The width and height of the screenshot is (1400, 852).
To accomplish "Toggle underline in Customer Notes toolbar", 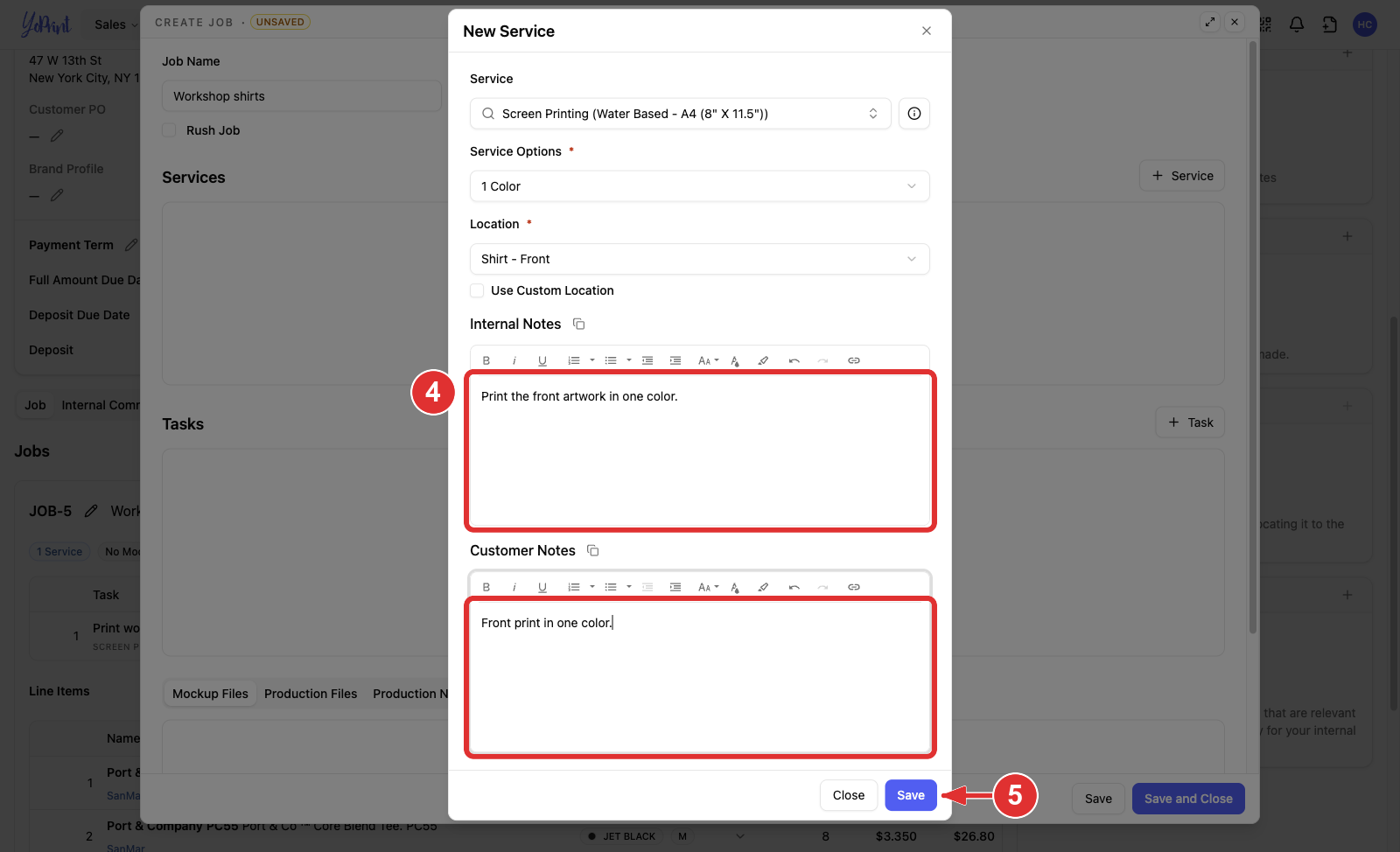I will tap(542, 587).
